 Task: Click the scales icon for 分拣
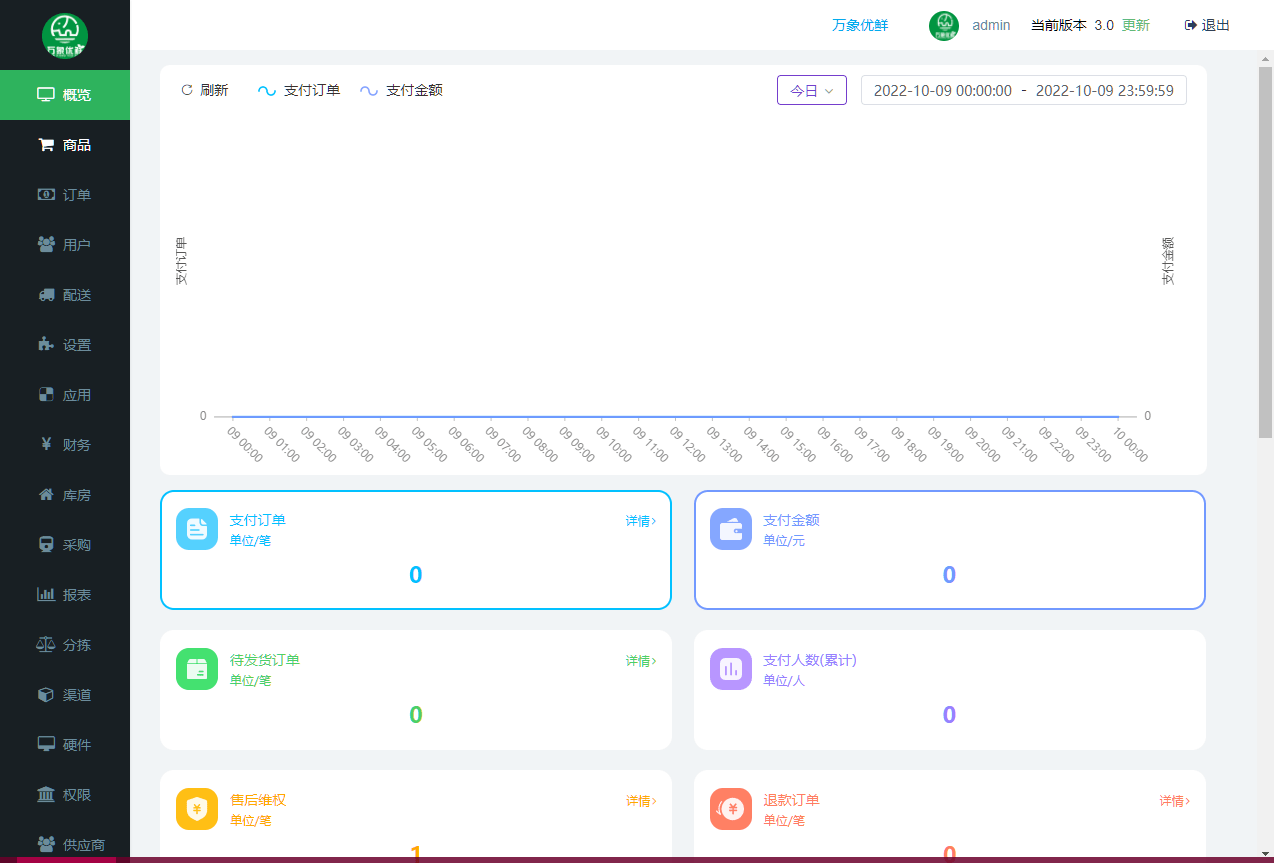(x=46, y=645)
